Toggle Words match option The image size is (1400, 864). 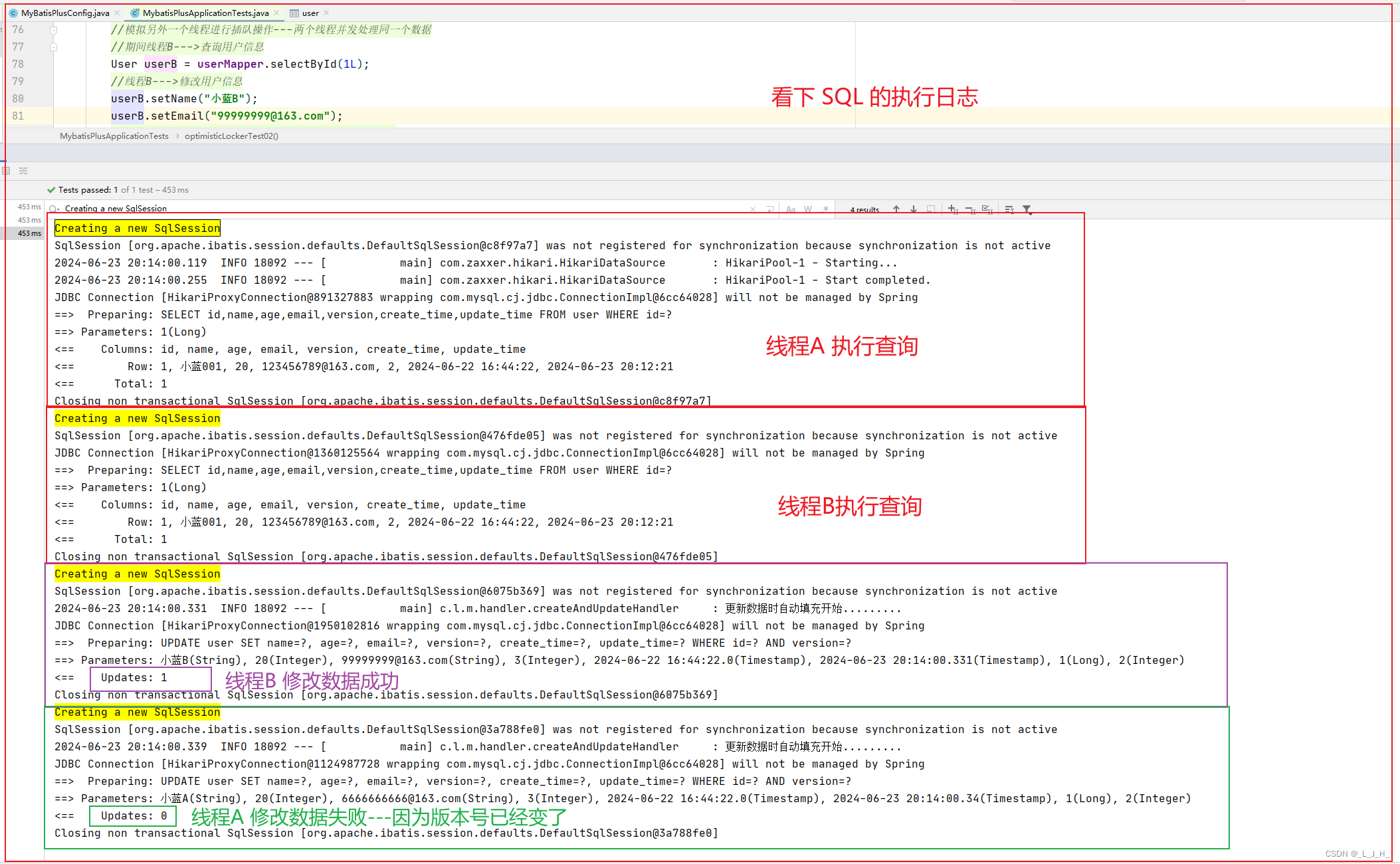pos(808,209)
